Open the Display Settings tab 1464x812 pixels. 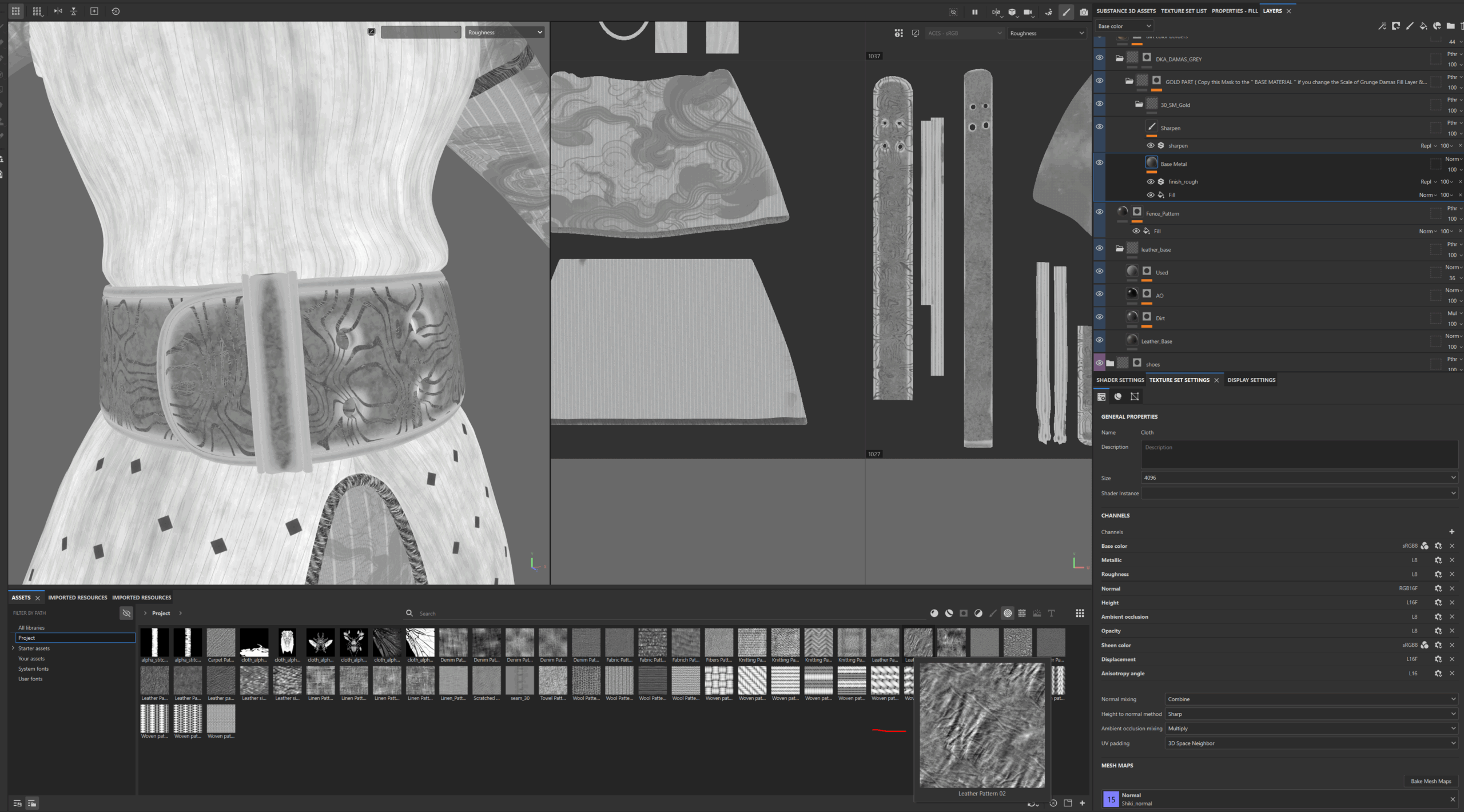[1251, 380]
